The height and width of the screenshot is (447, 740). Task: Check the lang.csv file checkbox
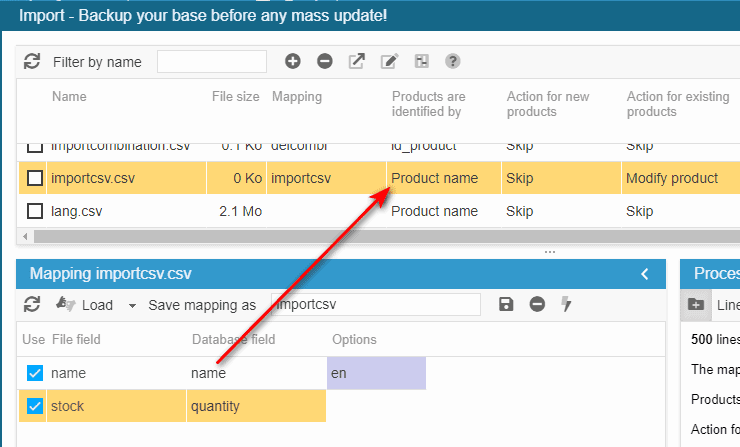35,211
